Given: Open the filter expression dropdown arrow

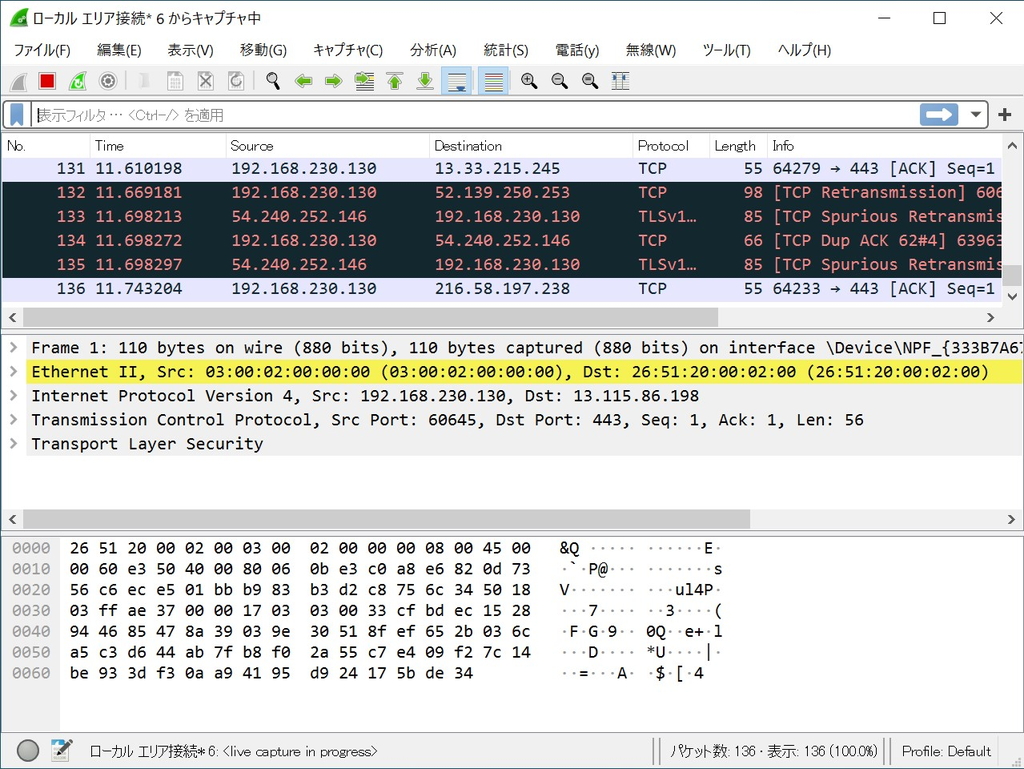Looking at the screenshot, I should tap(975, 113).
